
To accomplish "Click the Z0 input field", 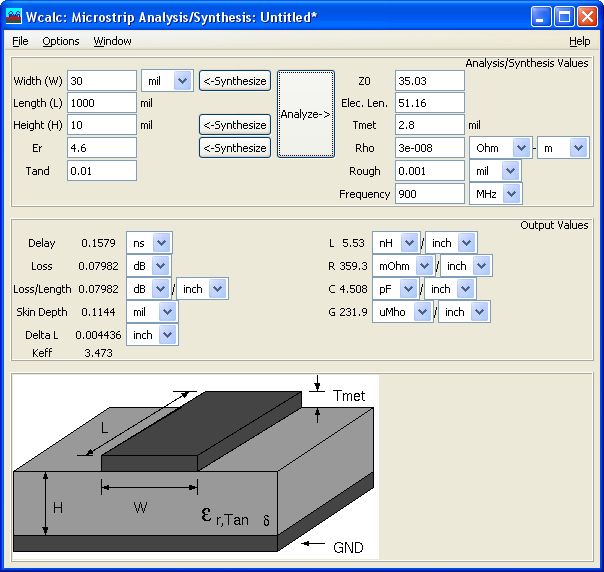I will [429, 81].
